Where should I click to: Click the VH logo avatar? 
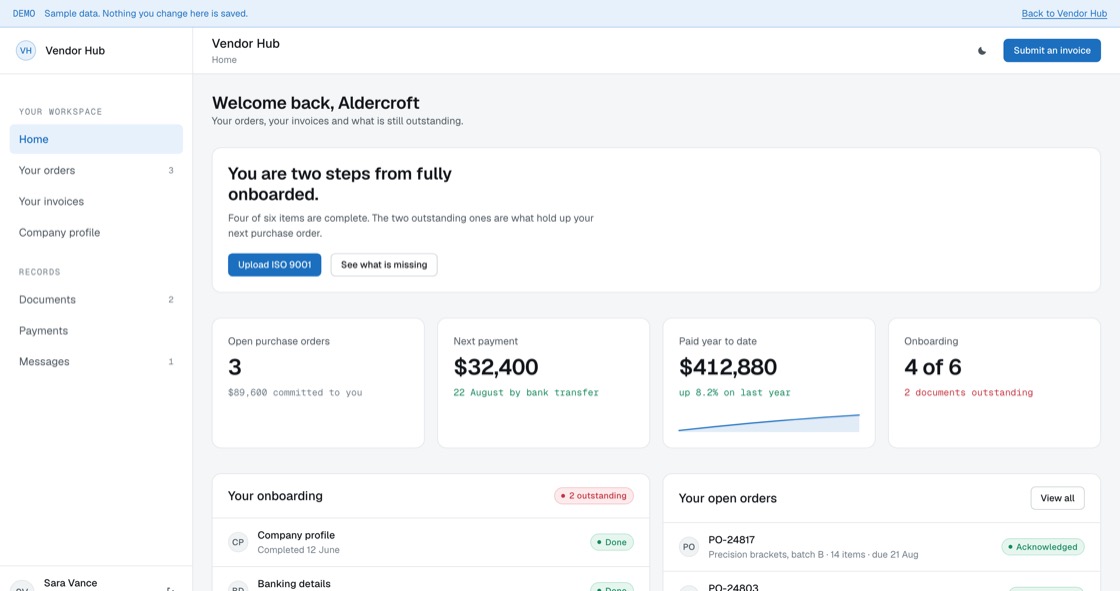tap(26, 51)
